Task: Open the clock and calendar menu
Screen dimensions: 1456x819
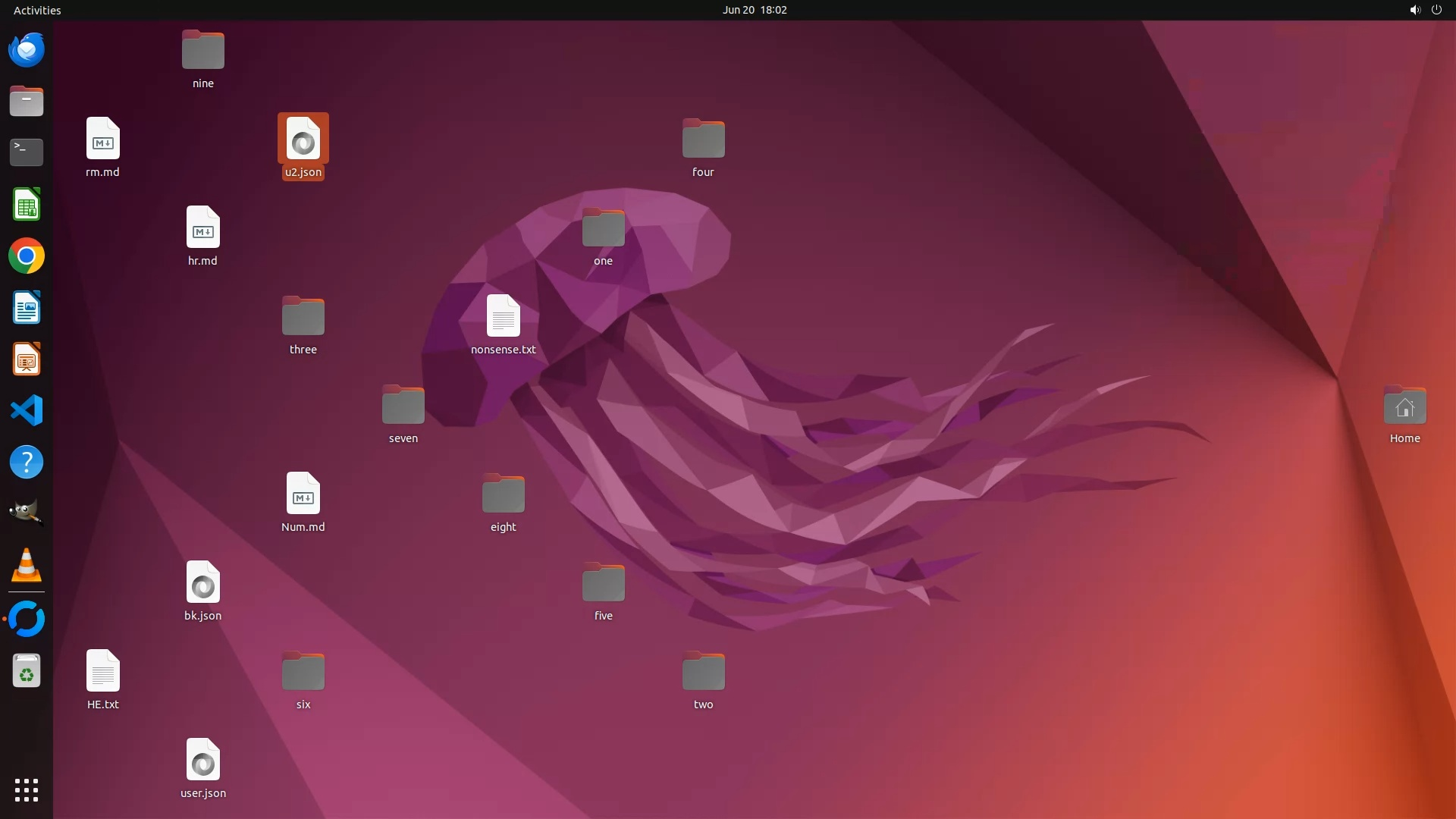Action: [754, 10]
